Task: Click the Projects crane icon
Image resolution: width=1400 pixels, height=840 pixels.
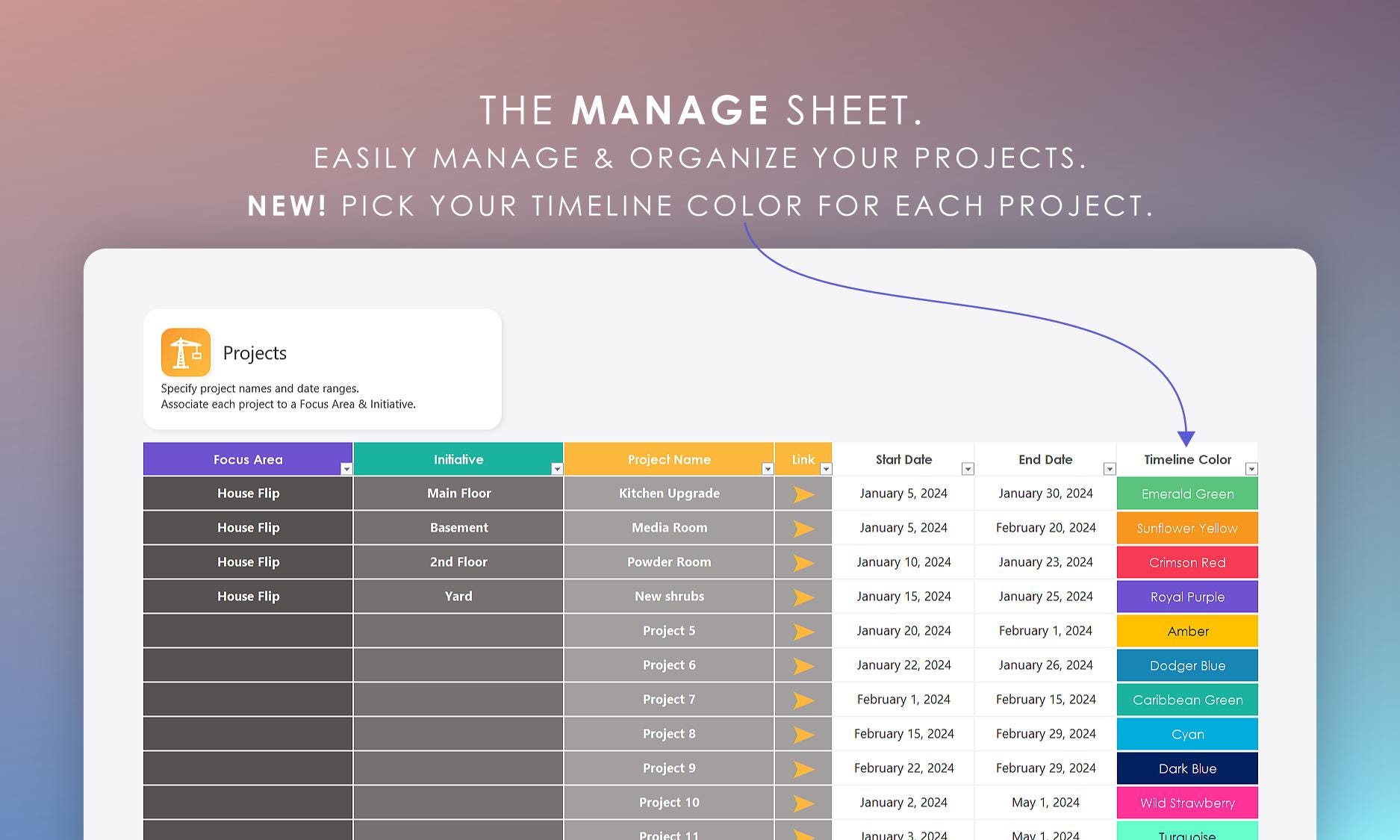Action: [185, 351]
